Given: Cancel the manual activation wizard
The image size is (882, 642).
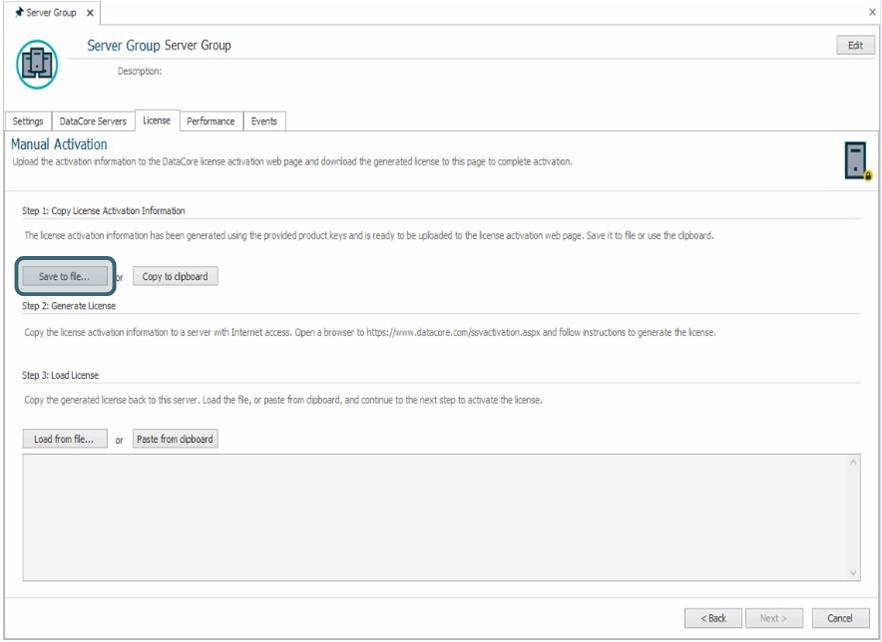Looking at the screenshot, I should (x=840, y=618).
